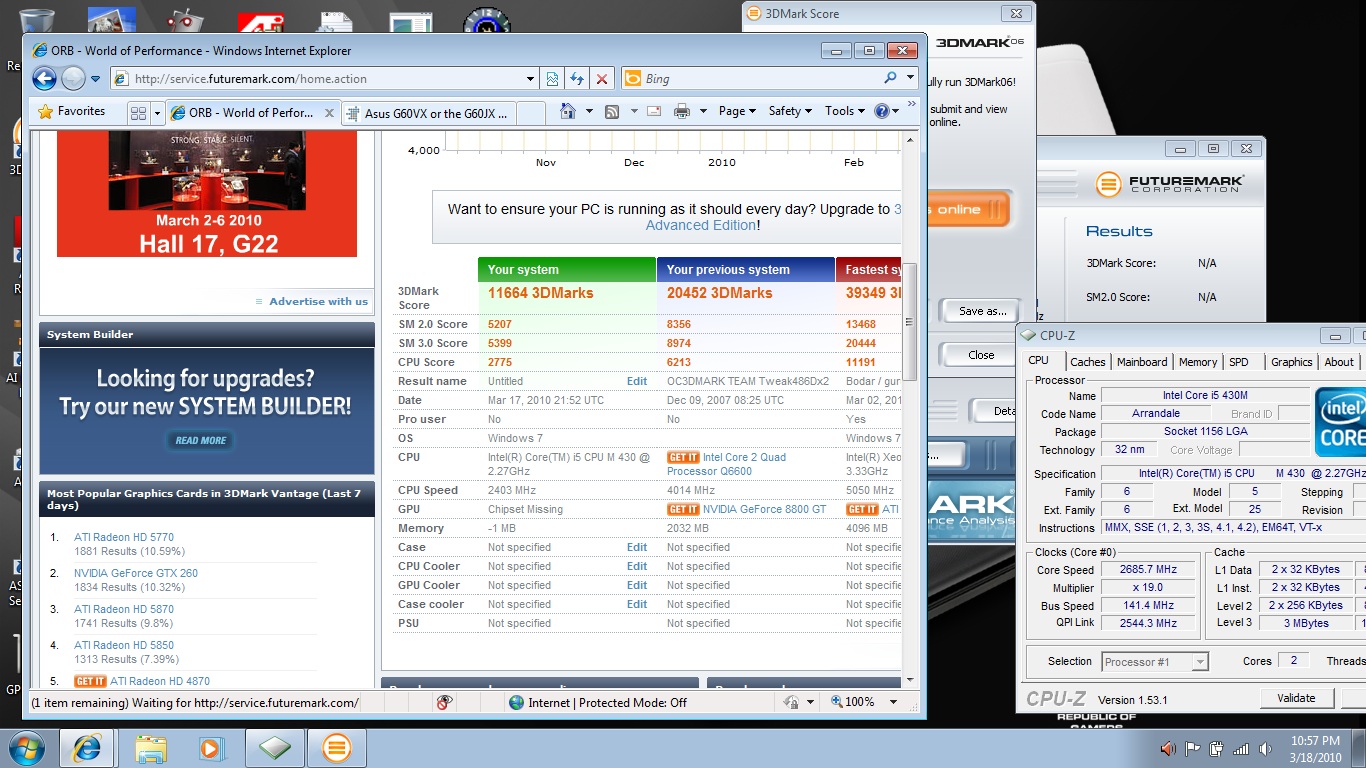This screenshot has width=1366, height=768.
Task: Click Save as... in 3DMark Score window
Action: coord(982,311)
